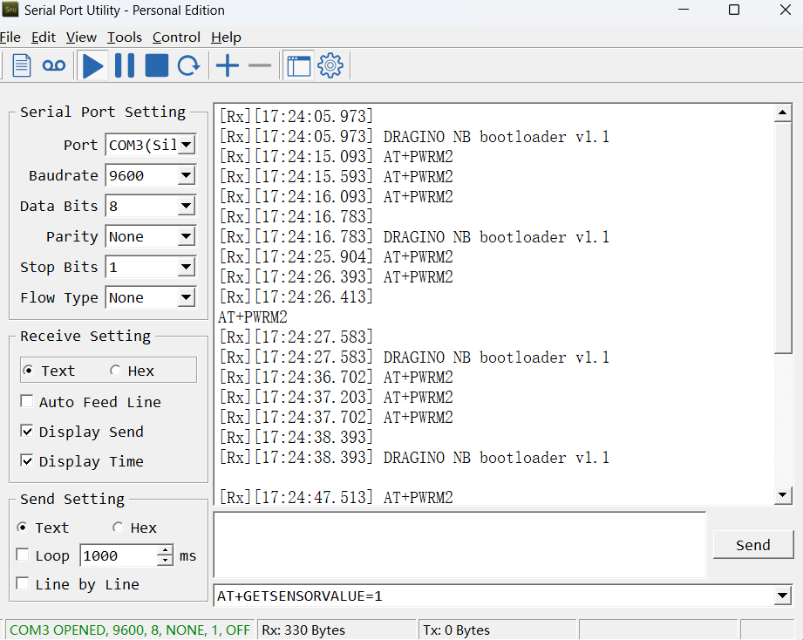
Task: Toggle the window layout panel icon
Action: pyautogui.click(x=299, y=66)
